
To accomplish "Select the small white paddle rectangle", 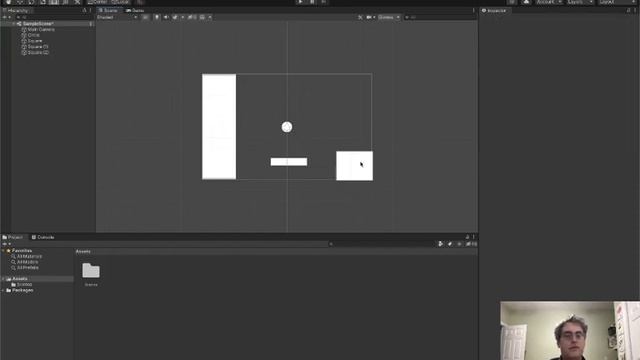I will tap(289, 162).
